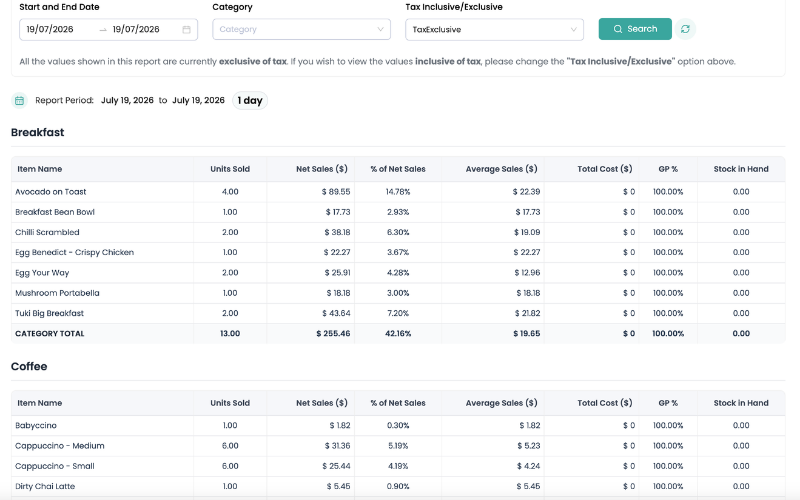The width and height of the screenshot is (800, 500).
Task: Click Coffee table Stock in Hand header
Action: click(x=741, y=403)
